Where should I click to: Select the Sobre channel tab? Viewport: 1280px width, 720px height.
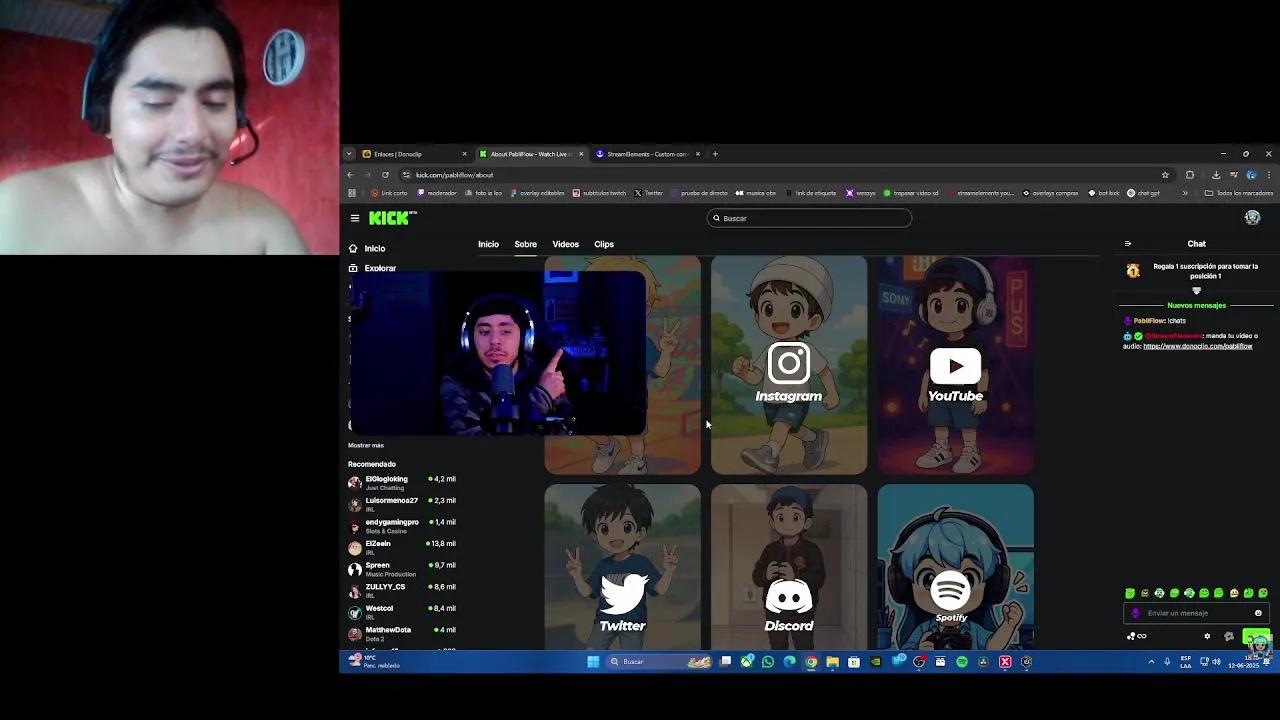(525, 244)
